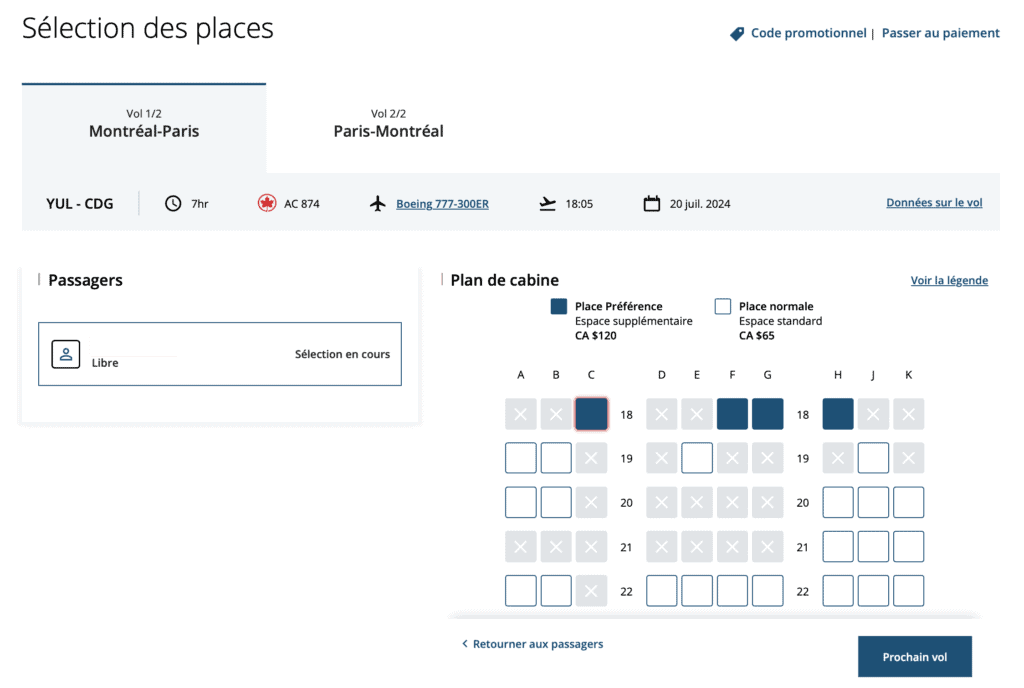Select Preference seat 18F
The height and width of the screenshot is (688, 1024).
coord(732,413)
